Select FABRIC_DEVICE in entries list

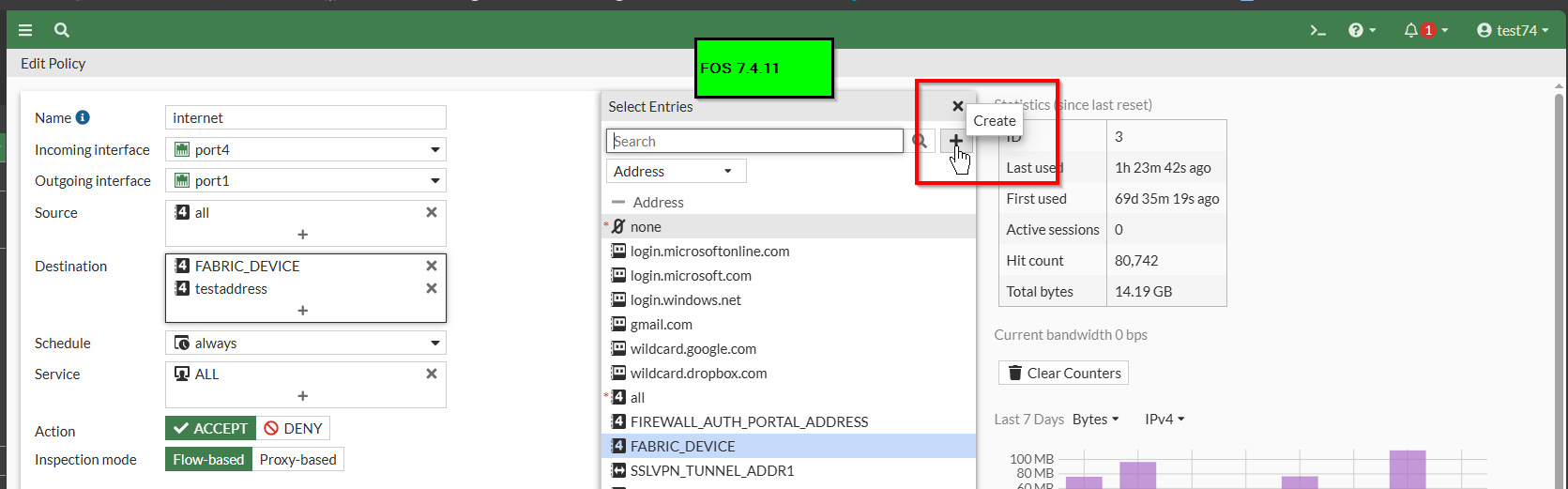coord(788,446)
